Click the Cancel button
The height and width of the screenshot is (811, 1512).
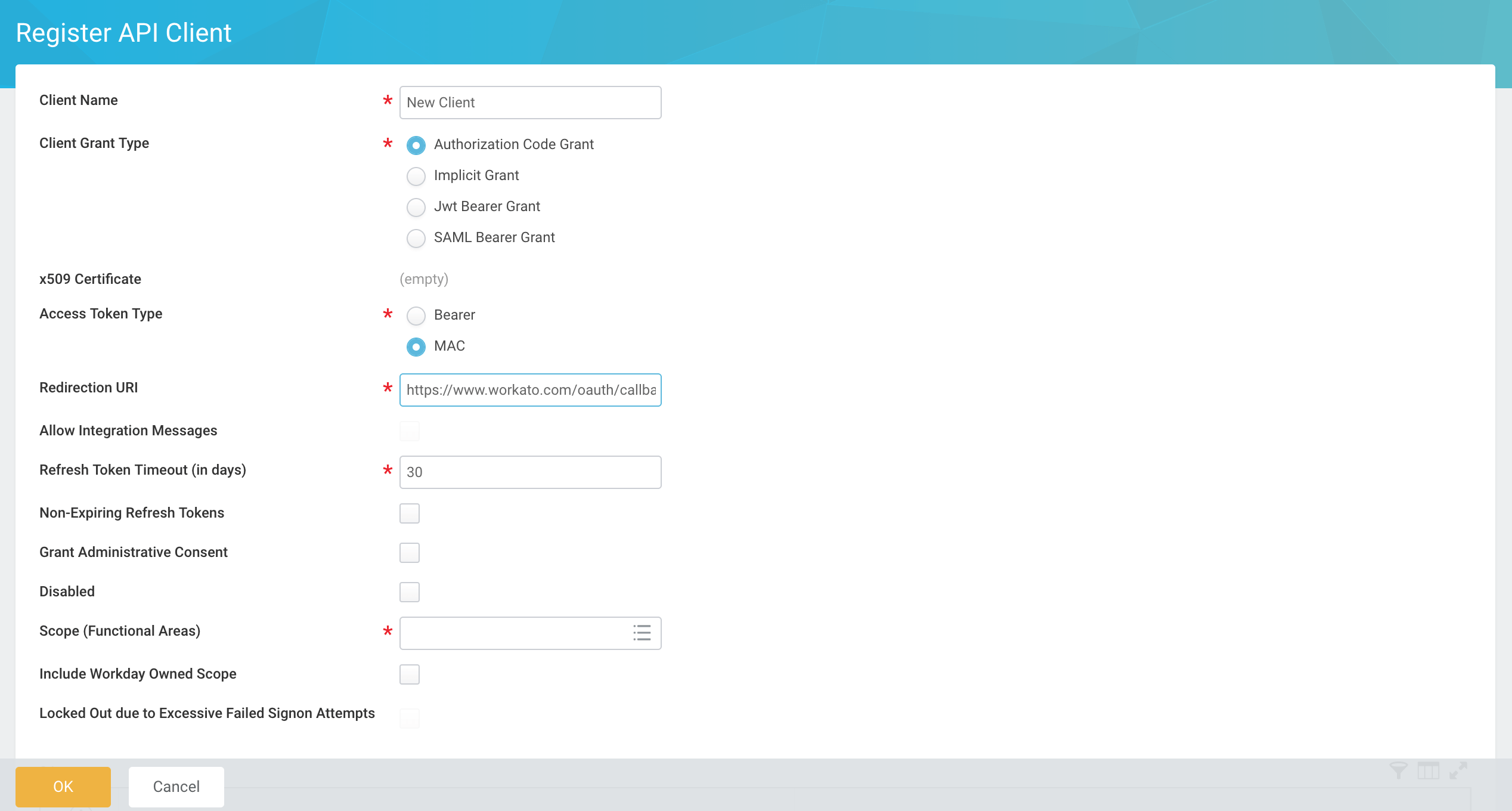tap(176, 787)
